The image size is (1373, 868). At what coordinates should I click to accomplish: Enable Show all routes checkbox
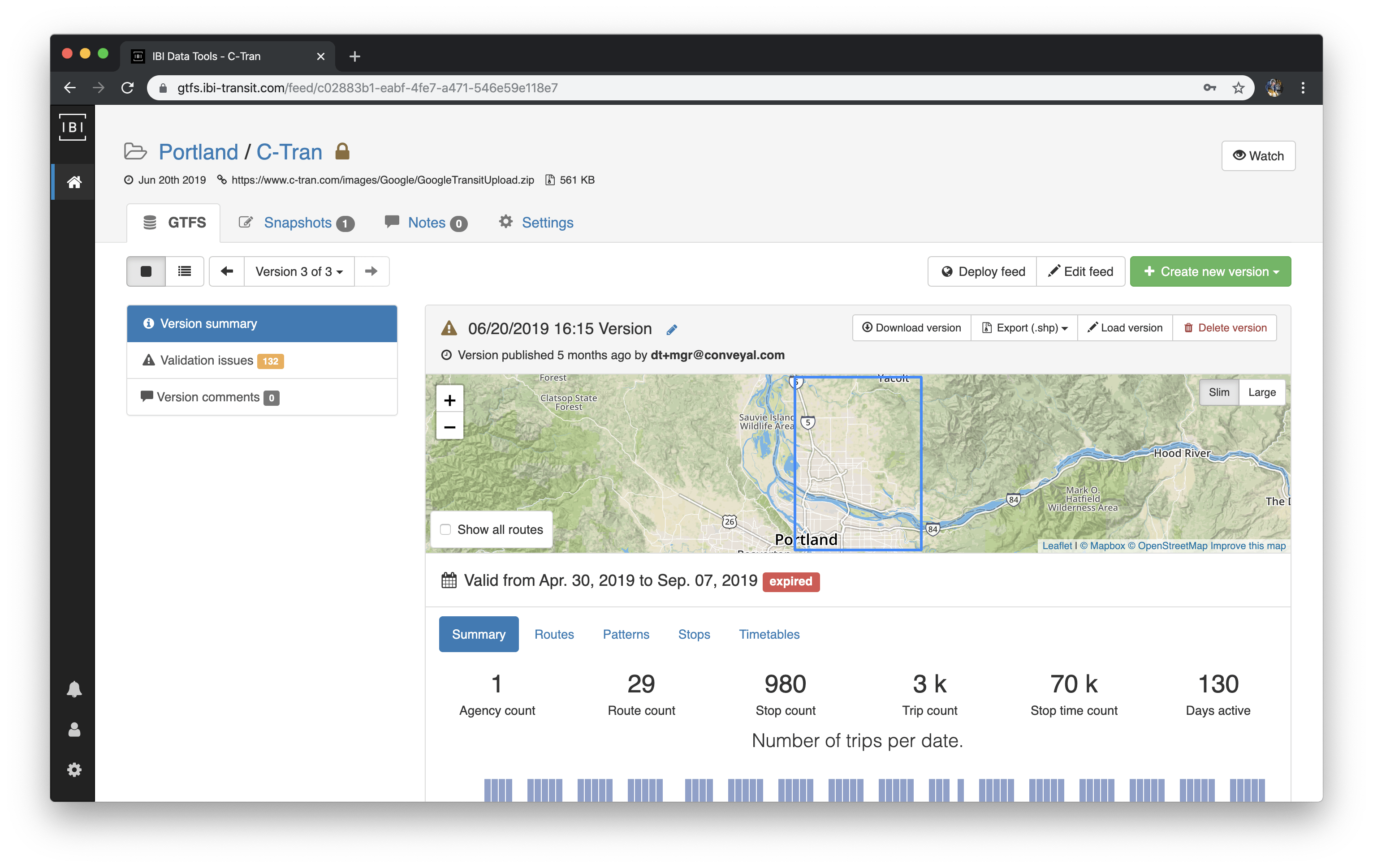pos(446,529)
